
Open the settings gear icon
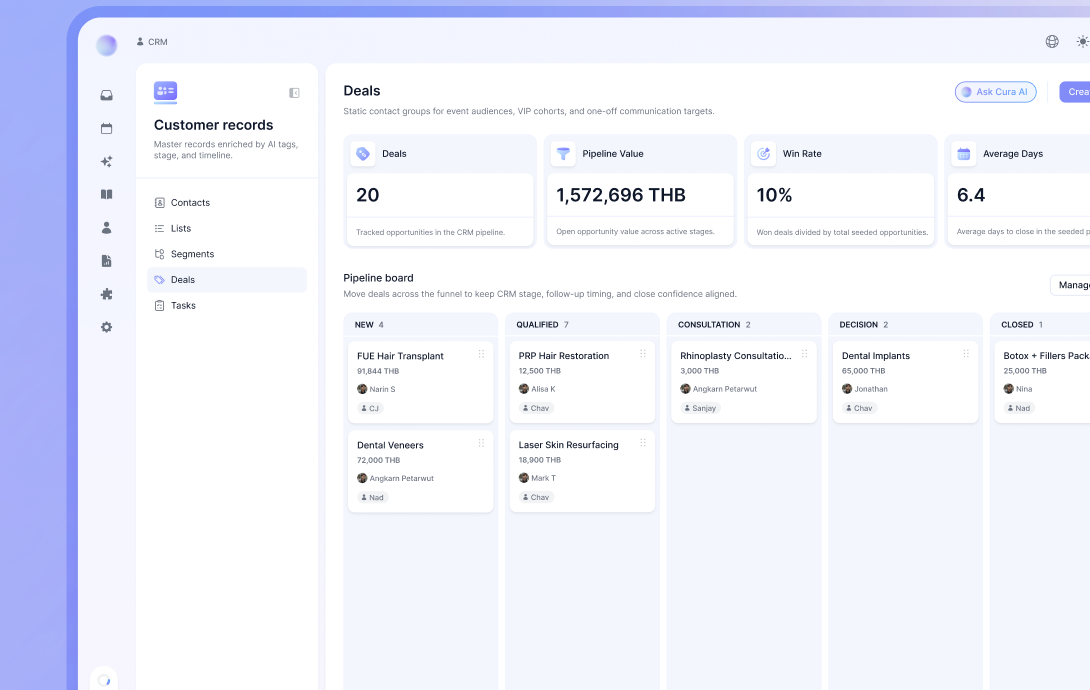point(106,327)
